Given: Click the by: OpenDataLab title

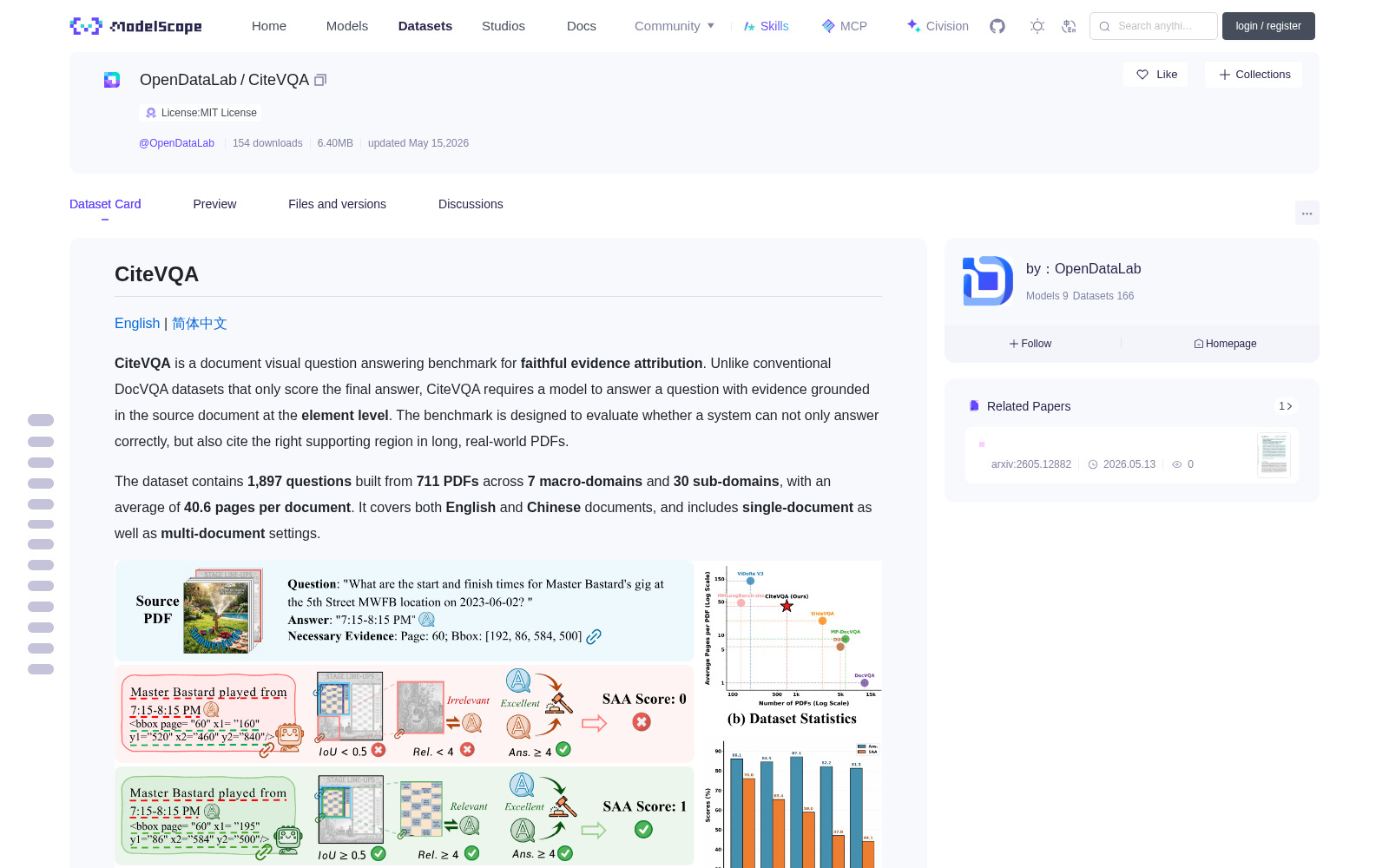Looking at the screenshot, I should point(1083,269).
